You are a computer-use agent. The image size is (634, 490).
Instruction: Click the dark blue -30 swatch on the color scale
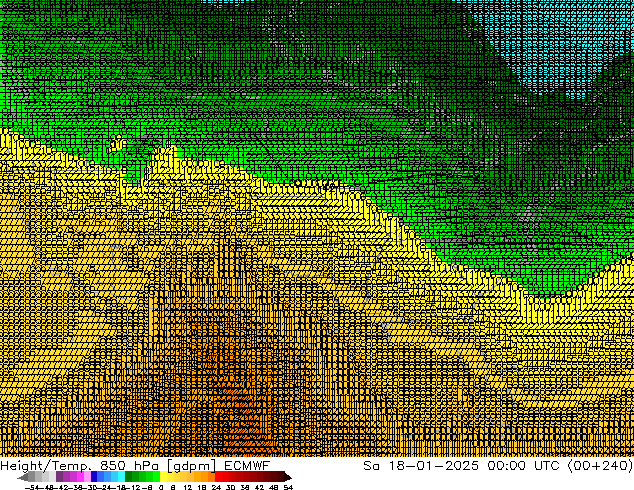tap(94, 477)
